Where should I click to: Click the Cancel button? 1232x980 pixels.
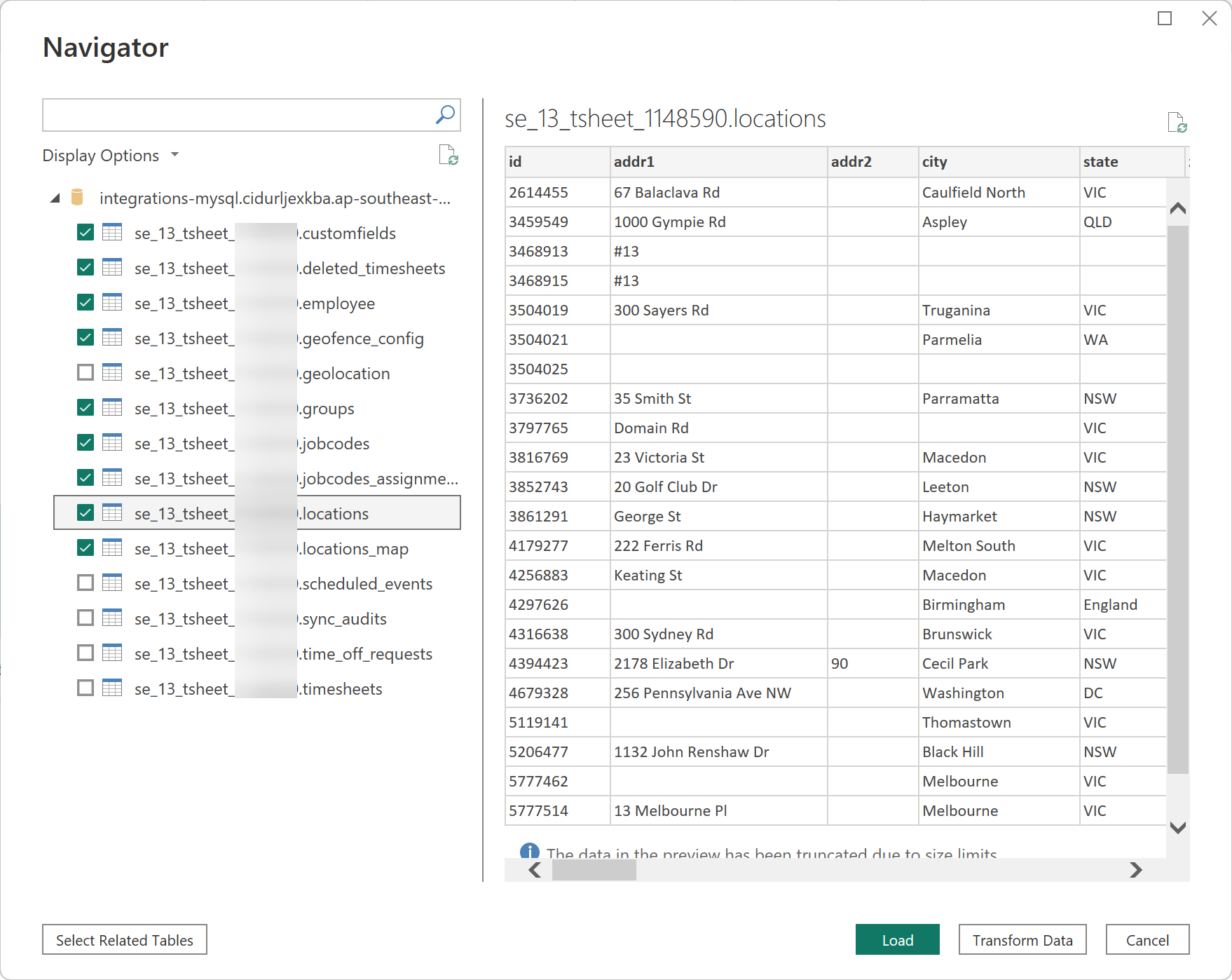tap(1147, 939)
